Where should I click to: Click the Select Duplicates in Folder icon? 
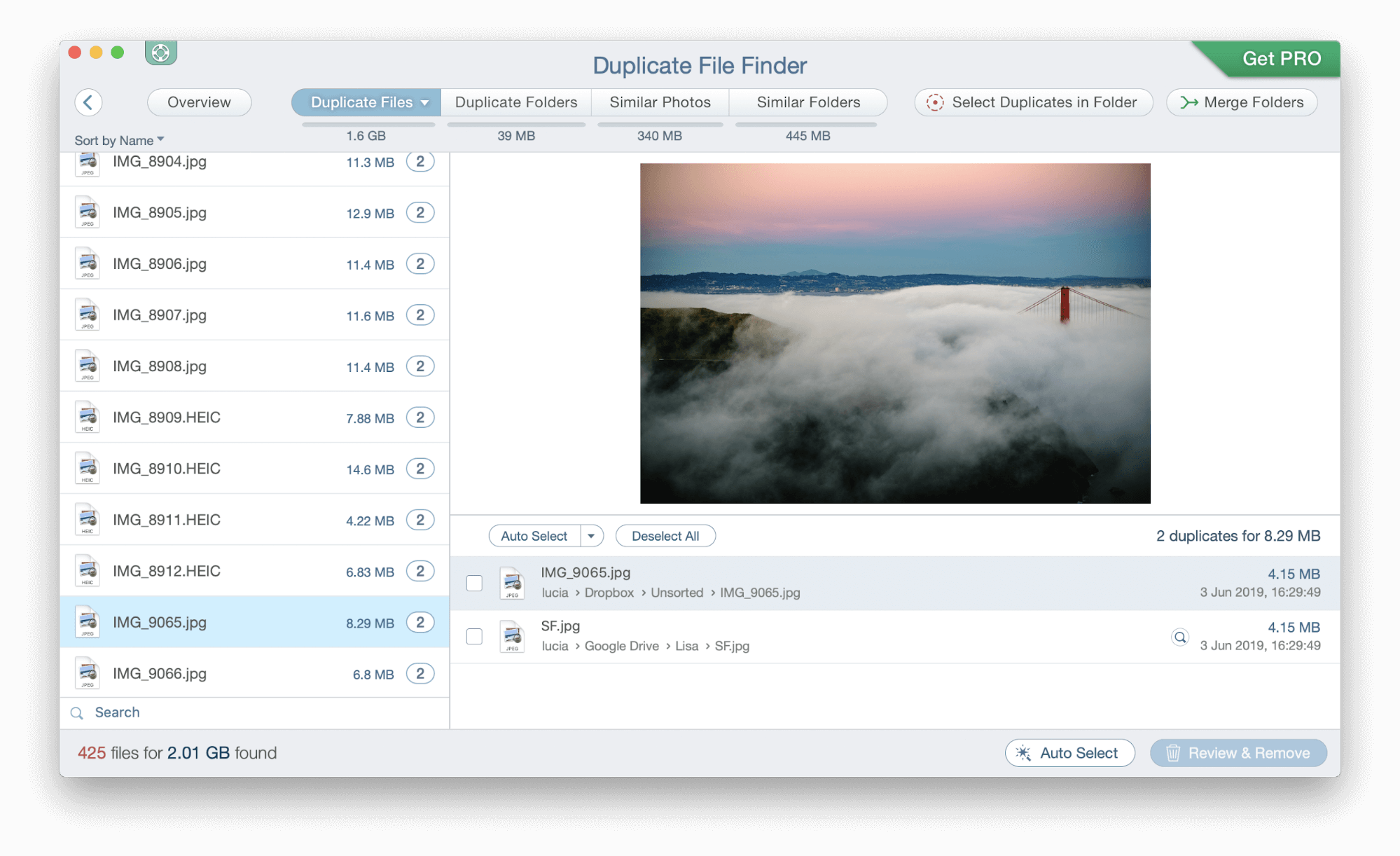pyautogui.click(x=933, y=101)
